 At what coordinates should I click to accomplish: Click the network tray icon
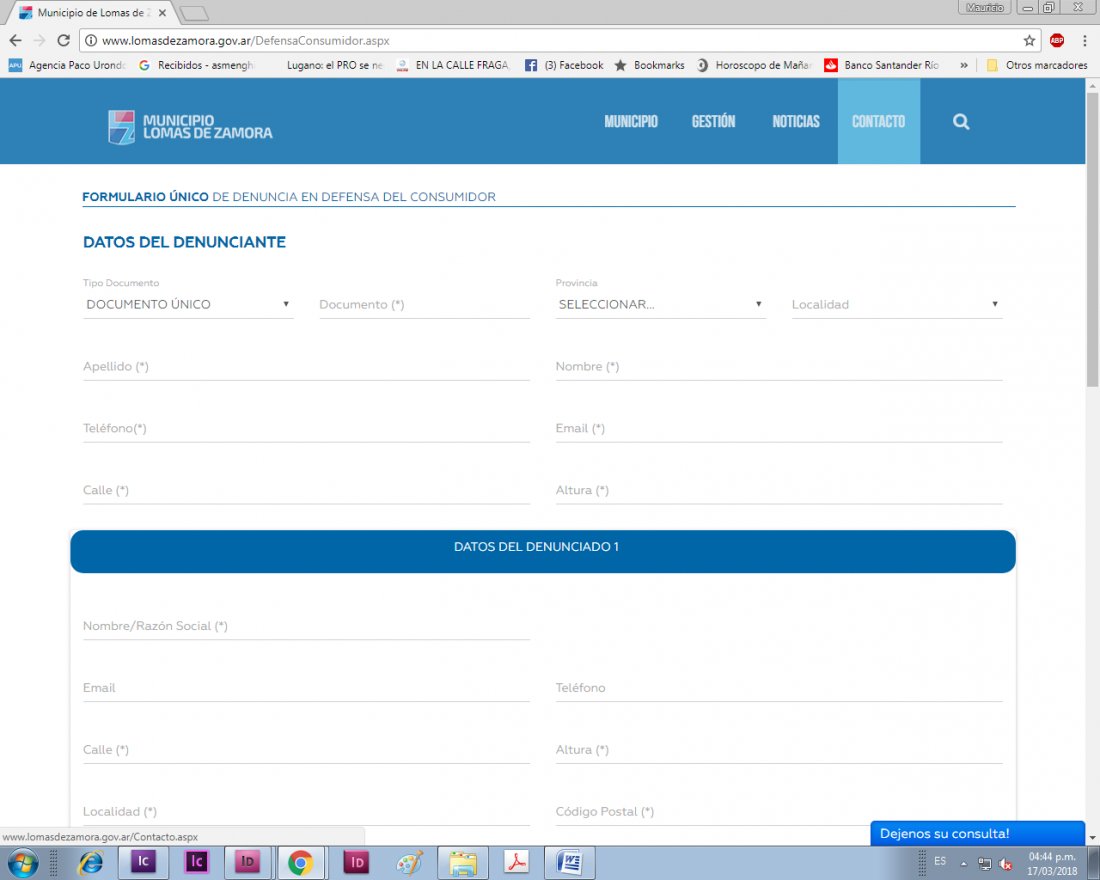(985, 864)
